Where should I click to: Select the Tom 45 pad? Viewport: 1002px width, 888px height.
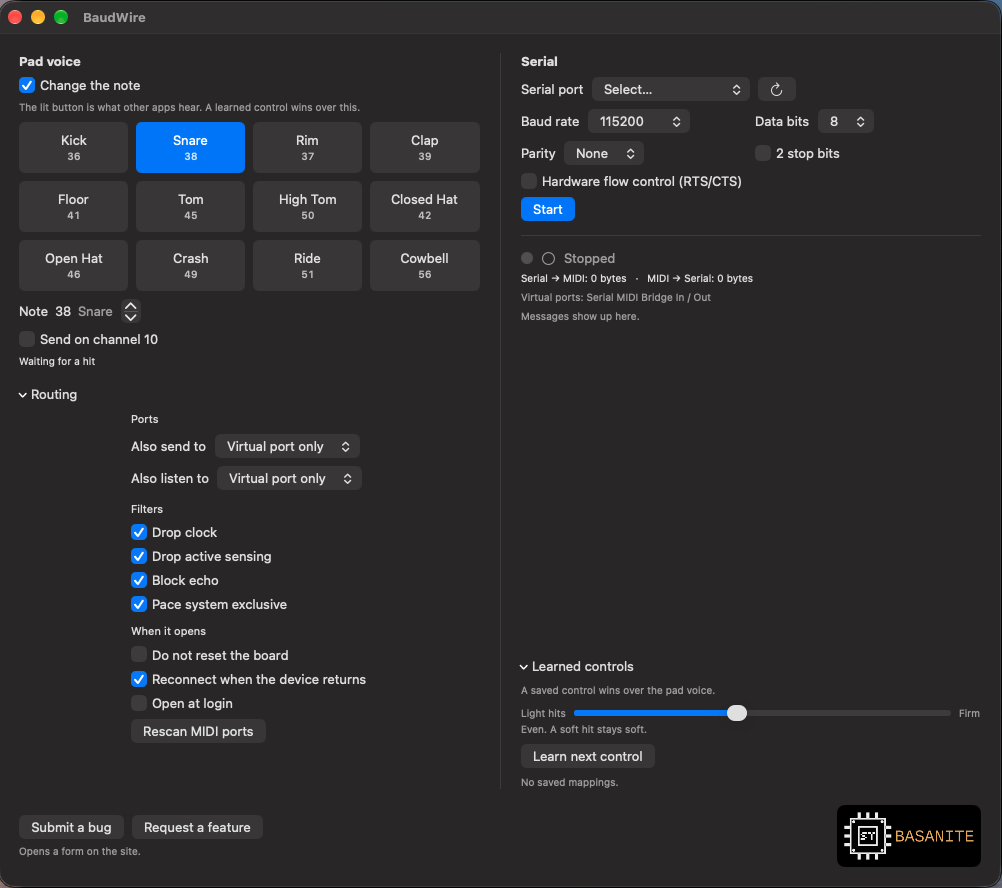point(190,206)
